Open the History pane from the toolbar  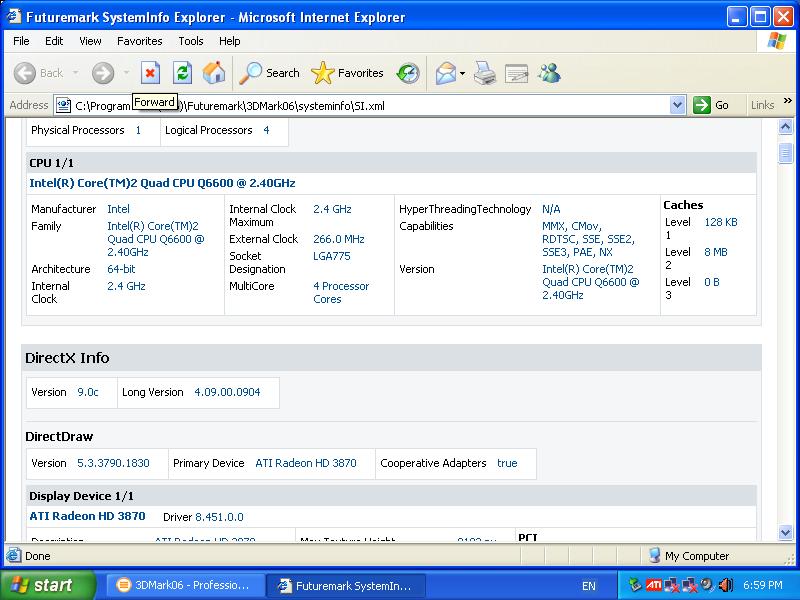coord(408,73)
